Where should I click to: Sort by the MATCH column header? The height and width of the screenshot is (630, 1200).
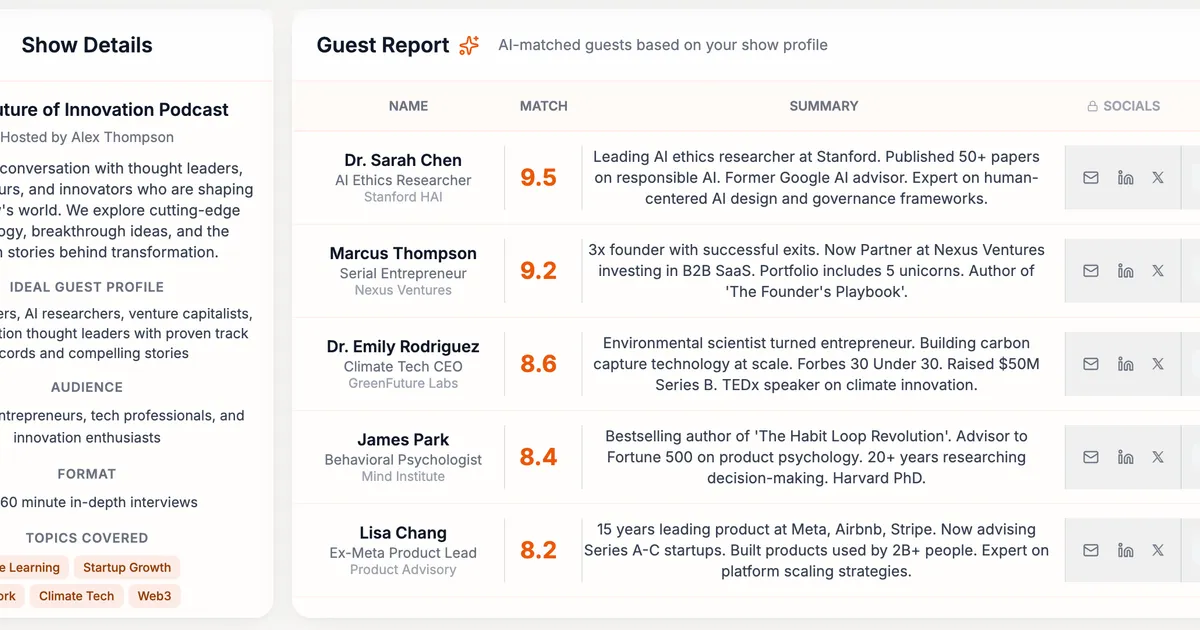click(x=543, y=106)
